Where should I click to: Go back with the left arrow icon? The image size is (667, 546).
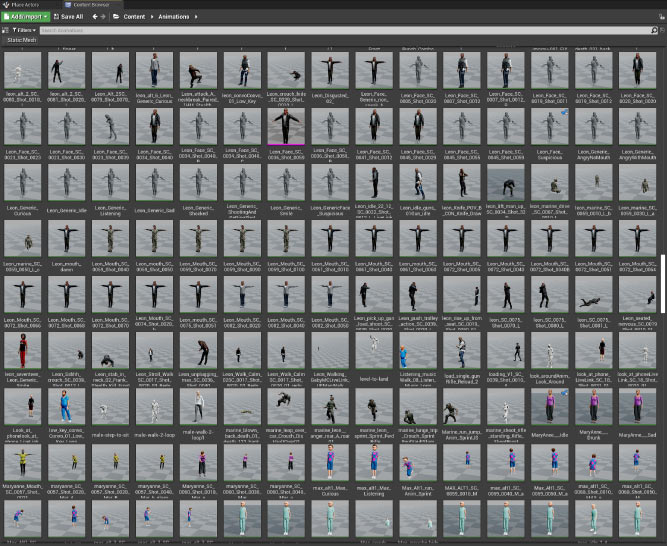click(95, 17)
